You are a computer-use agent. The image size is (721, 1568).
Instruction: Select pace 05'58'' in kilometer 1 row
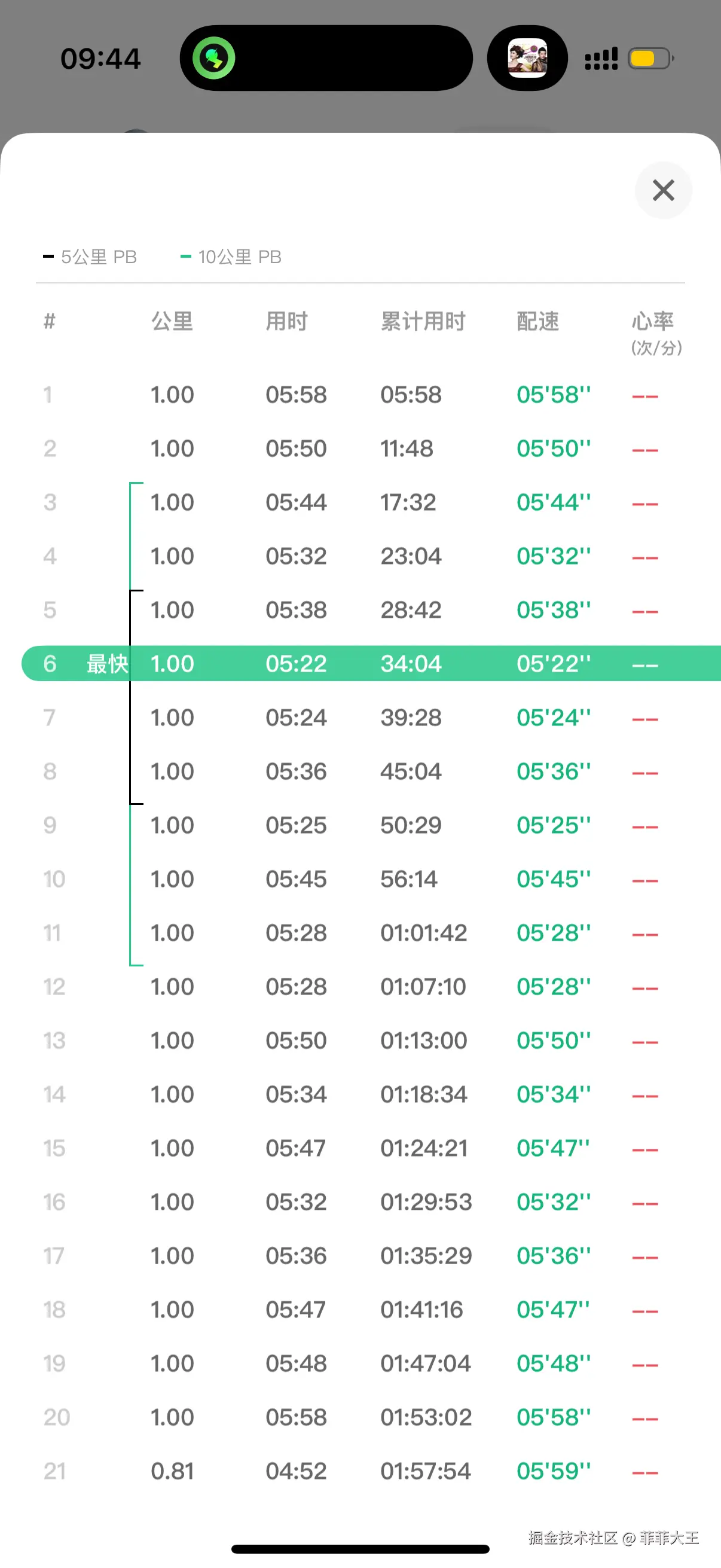[x=553, y=395]
